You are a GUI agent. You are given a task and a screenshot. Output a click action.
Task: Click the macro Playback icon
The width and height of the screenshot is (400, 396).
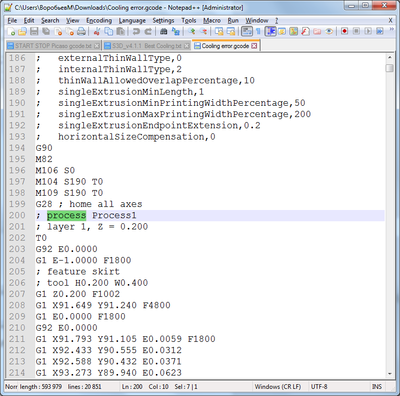click(x=368, y=32)
